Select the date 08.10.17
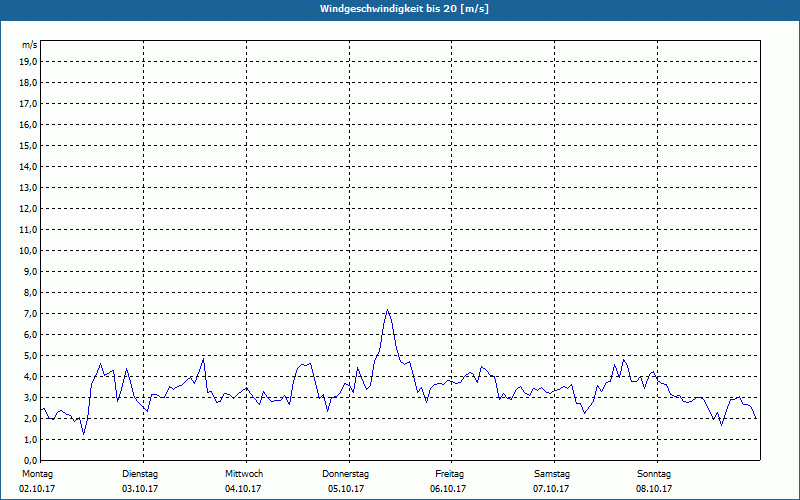800x500 pixels. tap(654, 489)
